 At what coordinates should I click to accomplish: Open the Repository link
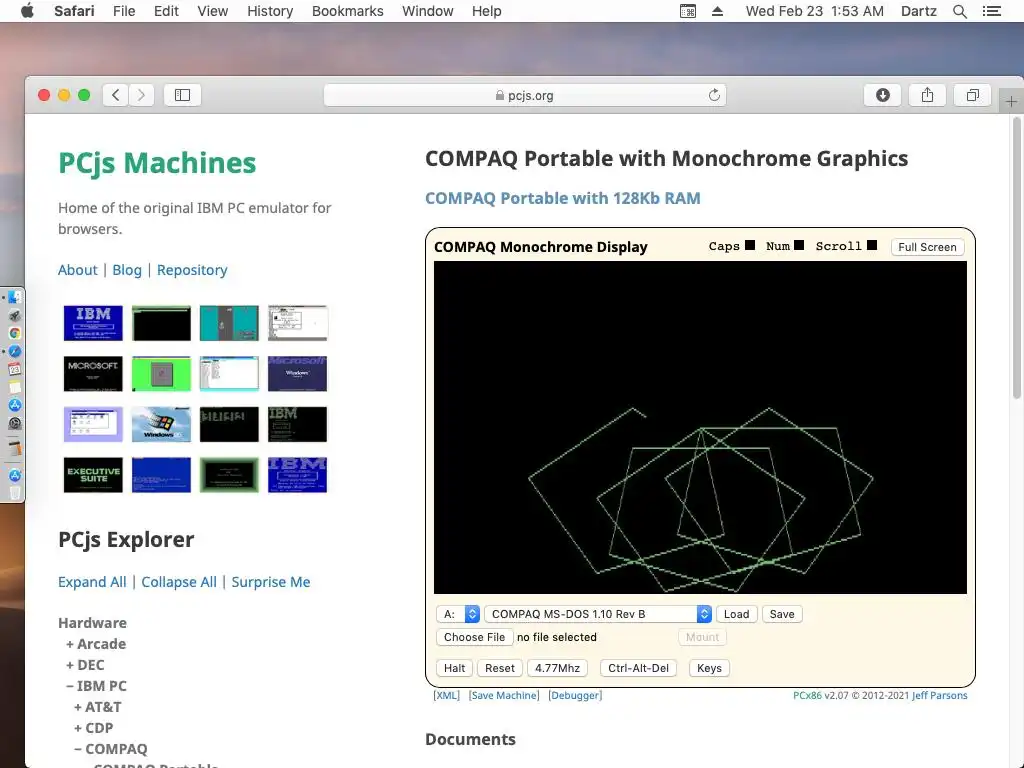coord(192,270)
